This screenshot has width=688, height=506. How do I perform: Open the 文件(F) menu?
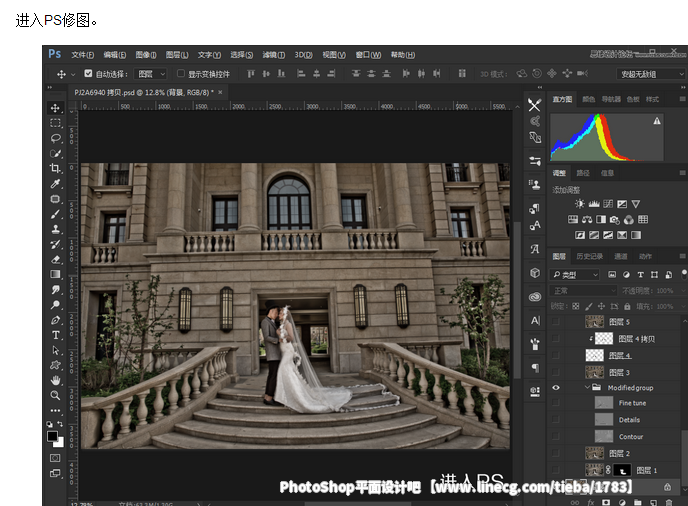(x=82, y=55)
